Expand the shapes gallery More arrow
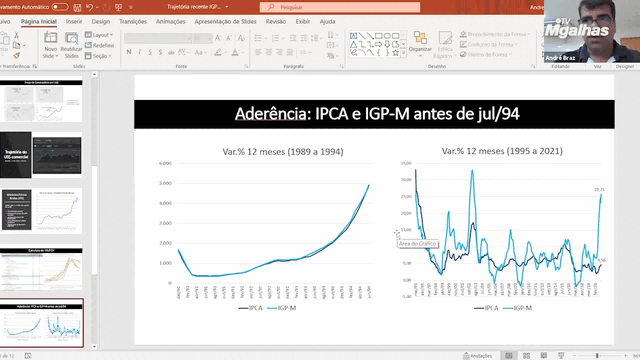Screen dimensions: 640x360 pos(404,53)
